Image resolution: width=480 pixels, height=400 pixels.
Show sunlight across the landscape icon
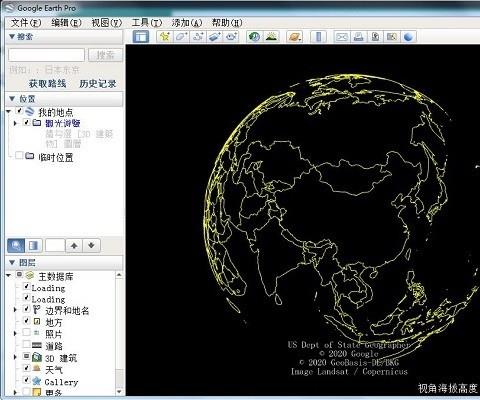[x=271, y=36]
